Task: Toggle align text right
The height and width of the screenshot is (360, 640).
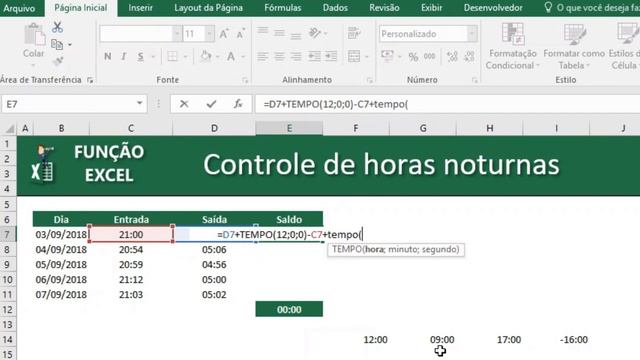Action: [296, 56]
